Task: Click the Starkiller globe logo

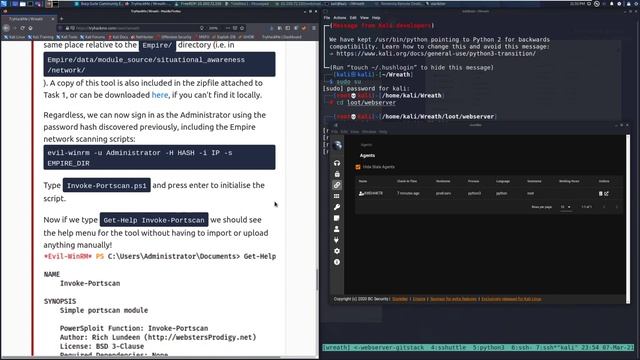Action: (337, 145)
